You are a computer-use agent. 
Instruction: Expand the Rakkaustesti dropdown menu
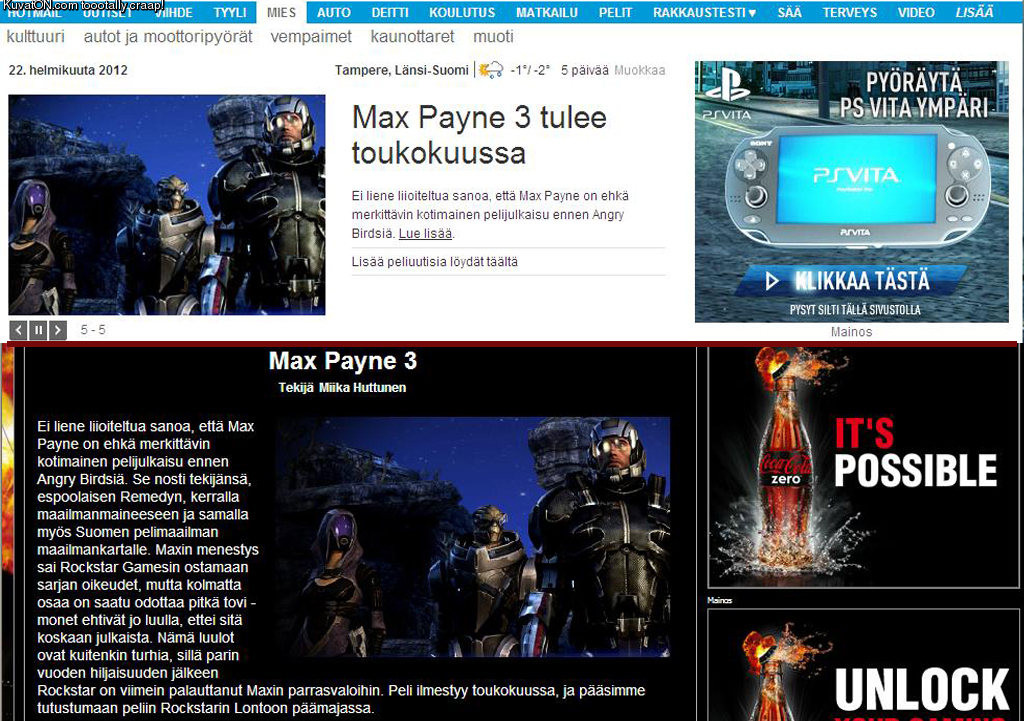[x=704, y=13]
